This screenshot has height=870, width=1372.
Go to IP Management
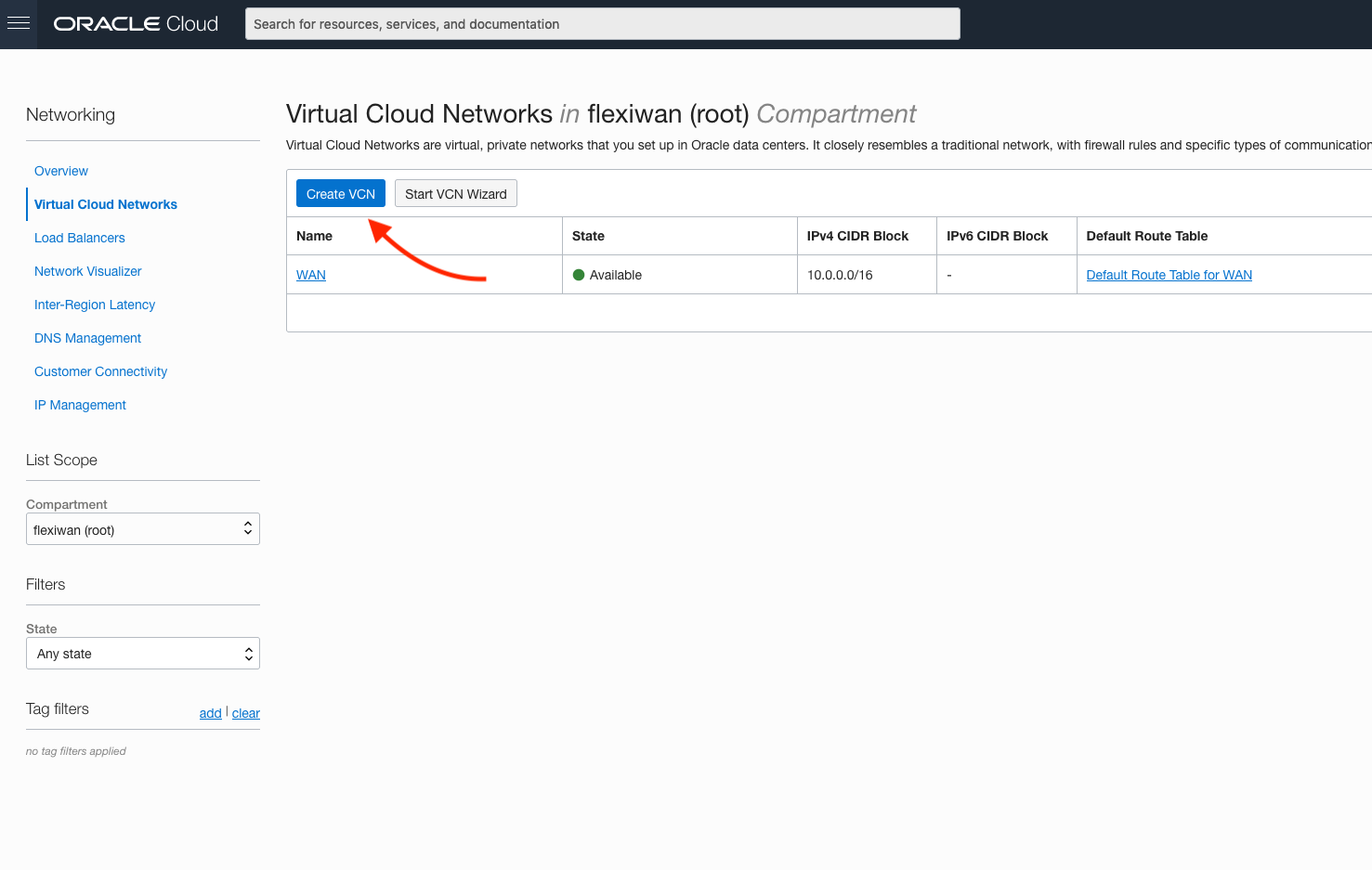click(x=80, y=405)
